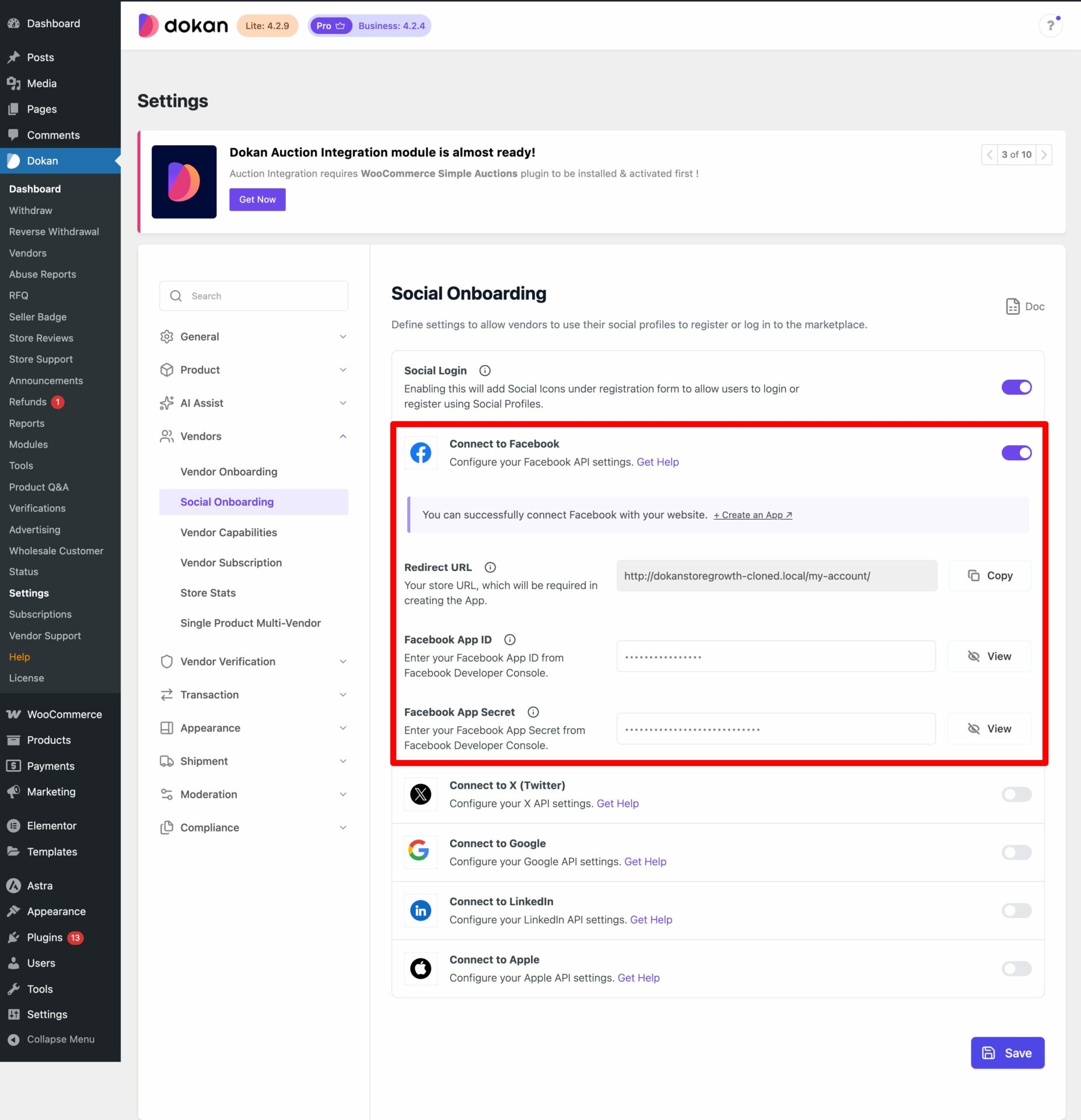Viewport: 1081px width, 1120px height.
Task: Reveal the Facebook App Secret with View
Action: (989, 729)
